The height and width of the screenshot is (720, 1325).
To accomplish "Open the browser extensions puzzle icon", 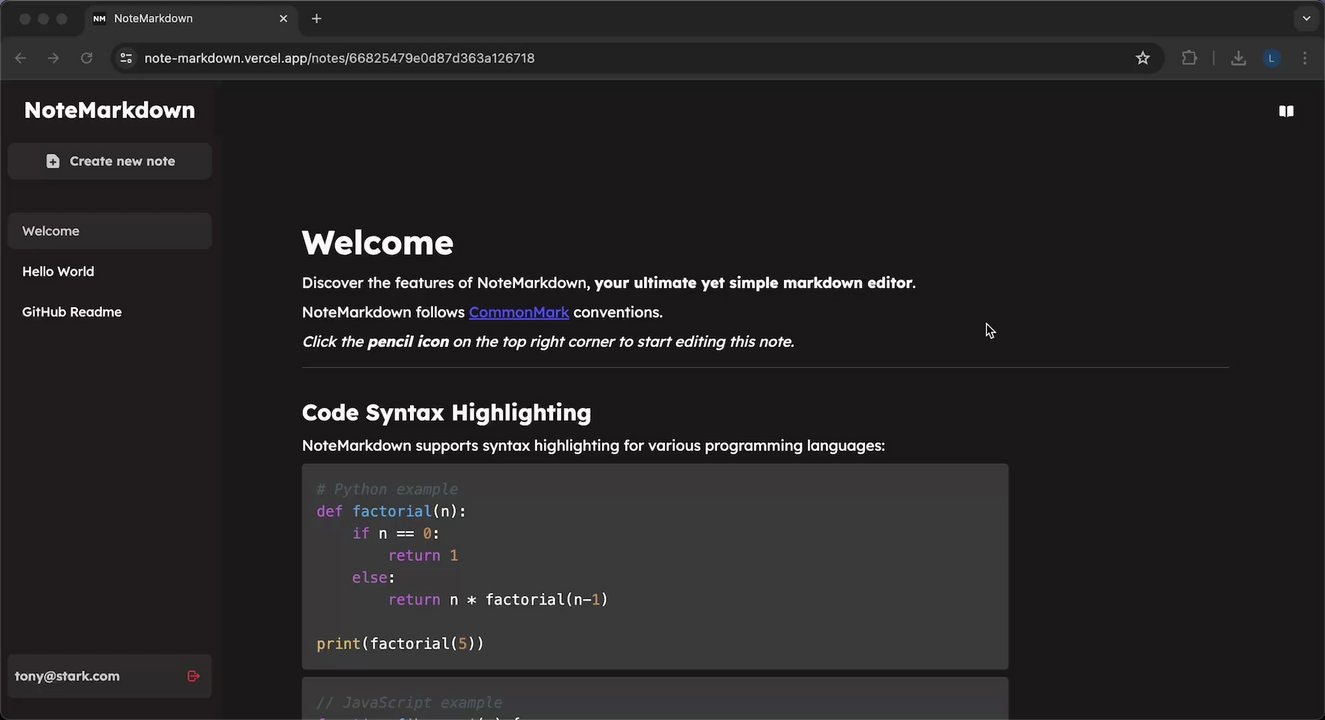I will [x=1189, y=58].
